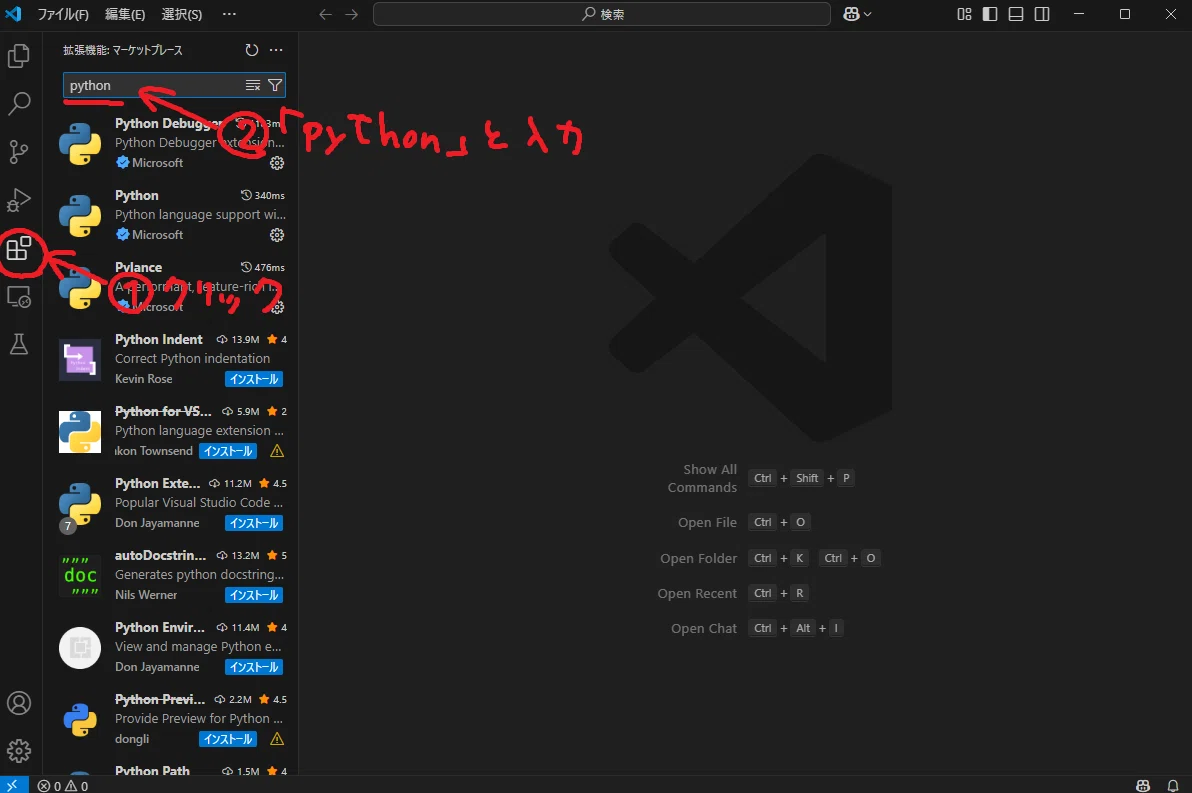1192x793 pixels.
Task: Toggle the secondary side bar
Action: pyautogui.click(x=1042, y=14)
